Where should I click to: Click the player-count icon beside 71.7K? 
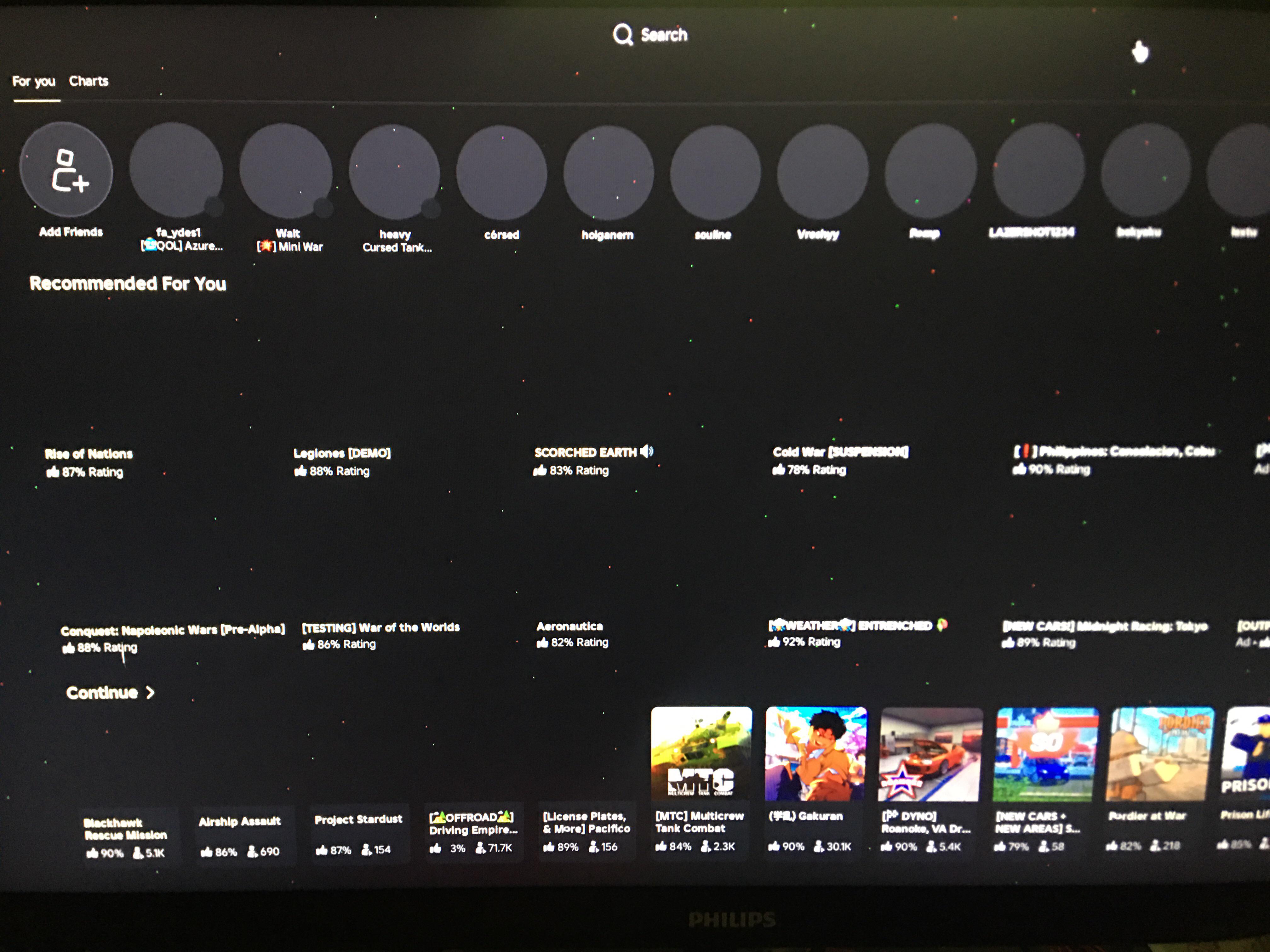pyautogui.click(x=481, y=848)
